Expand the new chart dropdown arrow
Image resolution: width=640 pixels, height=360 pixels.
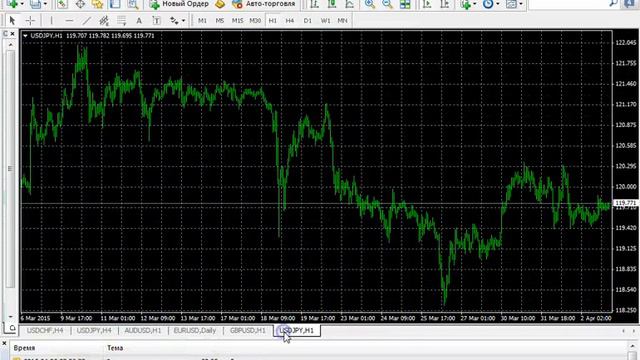(x=22, y=4)
